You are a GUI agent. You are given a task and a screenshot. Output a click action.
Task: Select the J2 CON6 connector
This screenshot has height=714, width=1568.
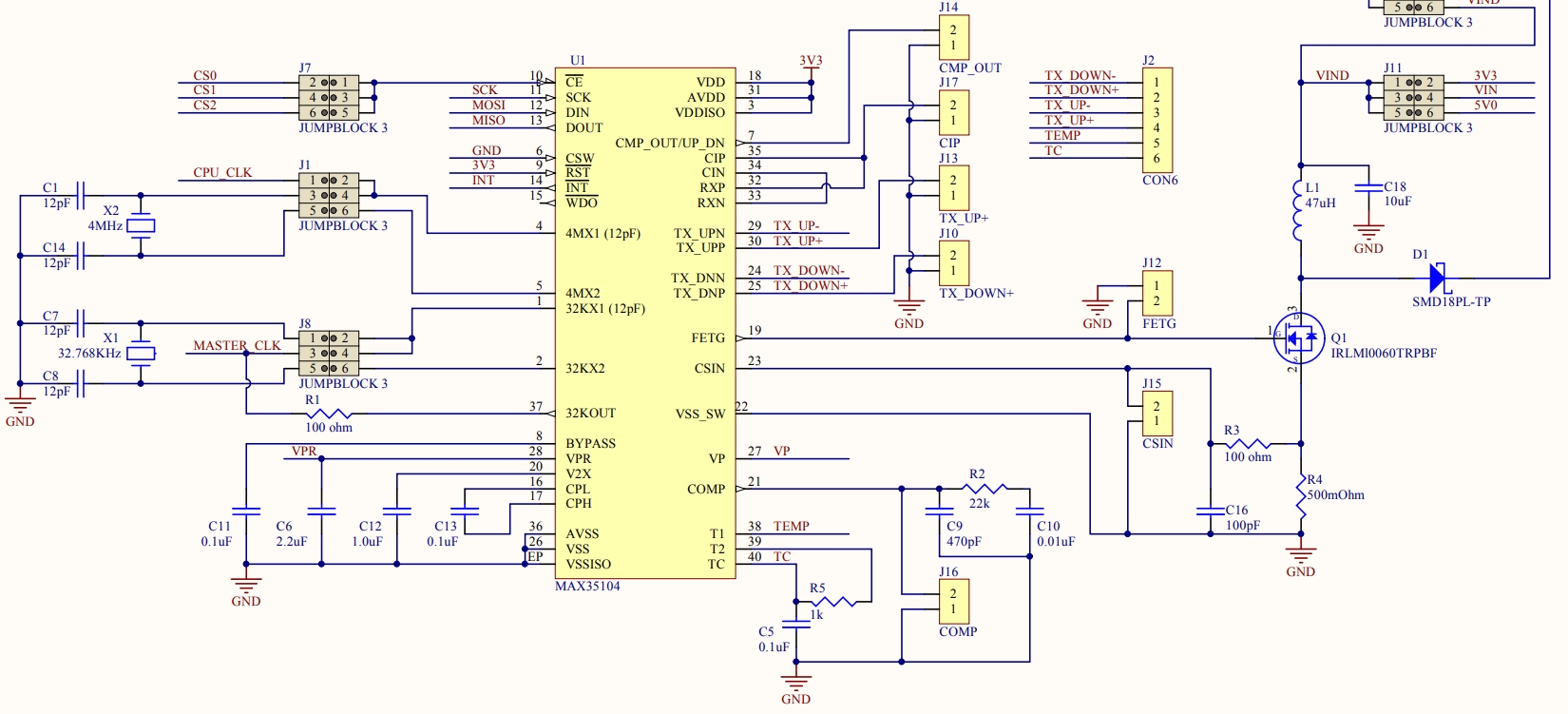[1157, 120]
